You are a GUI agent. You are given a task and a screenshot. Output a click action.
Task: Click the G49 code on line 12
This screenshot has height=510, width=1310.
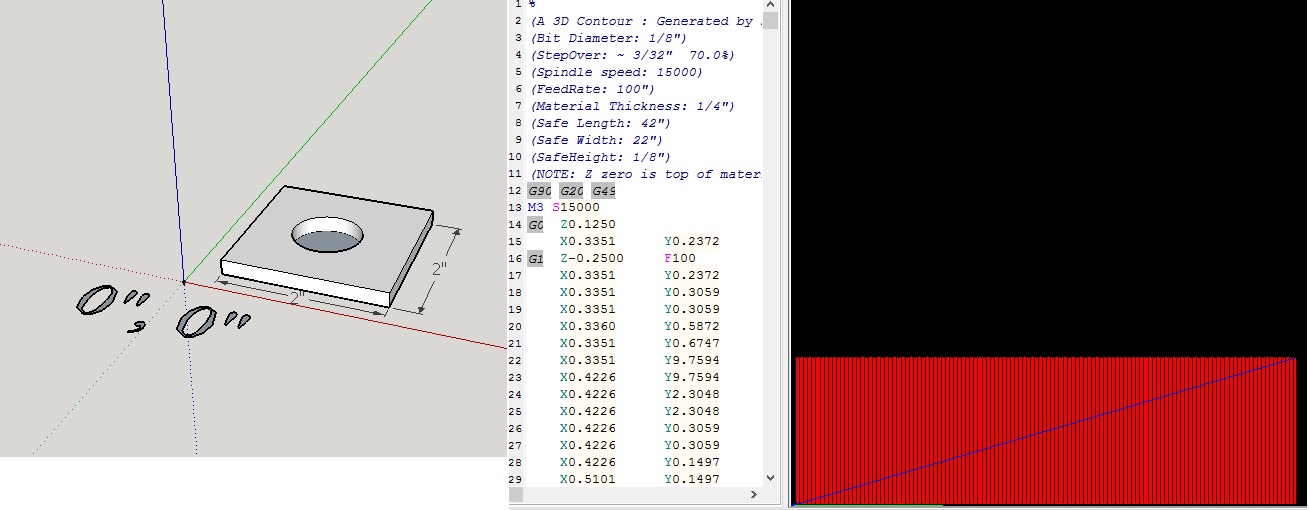pyautogui.click(x=603, y=191)
